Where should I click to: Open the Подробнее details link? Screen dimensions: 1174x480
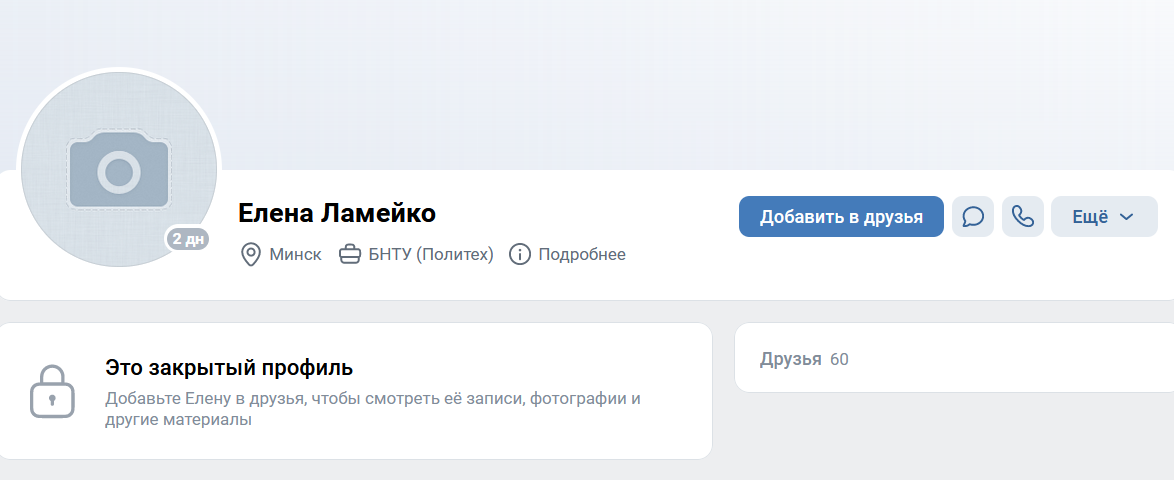coord(582,255)
